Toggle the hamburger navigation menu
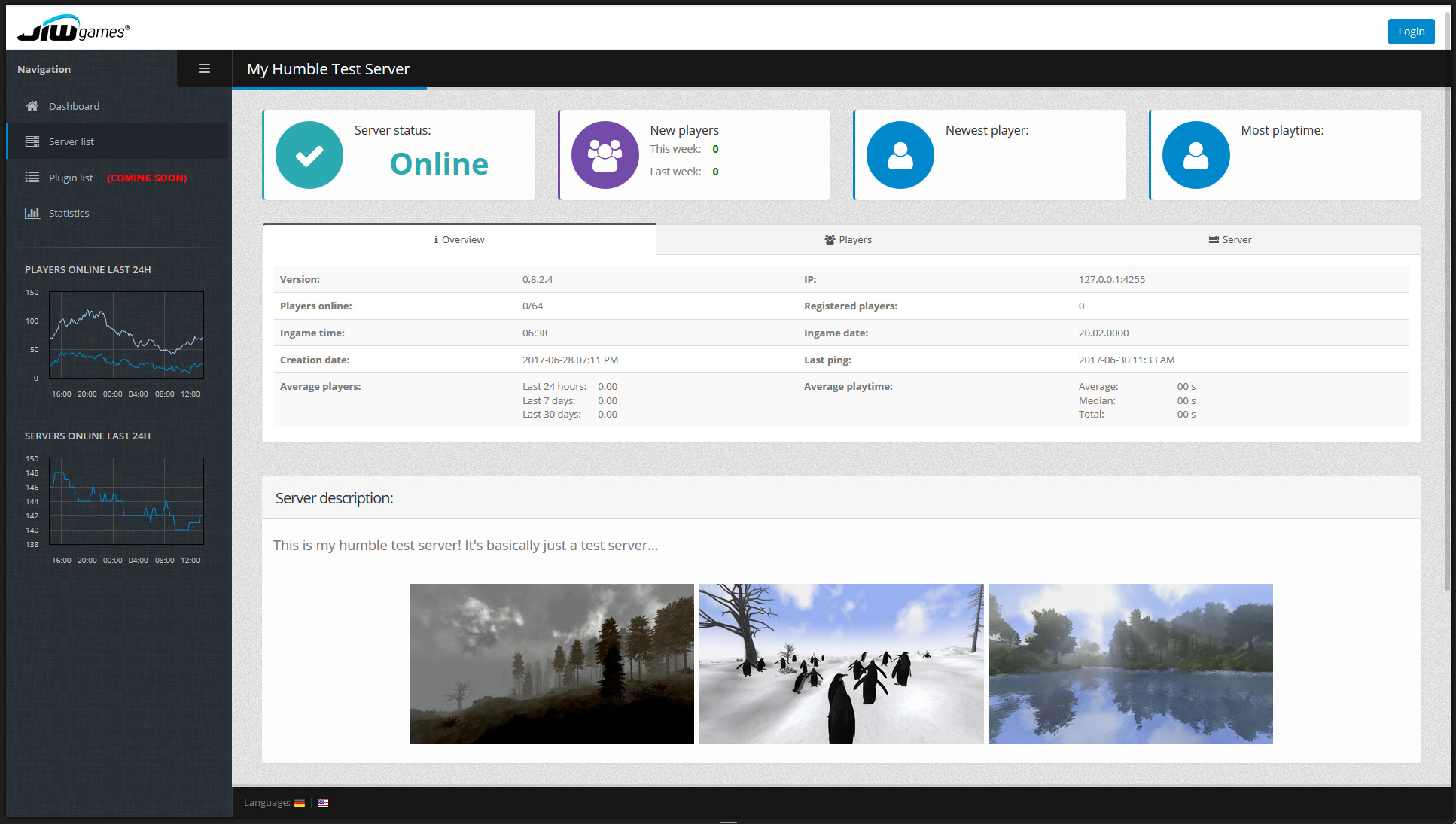 204,68
